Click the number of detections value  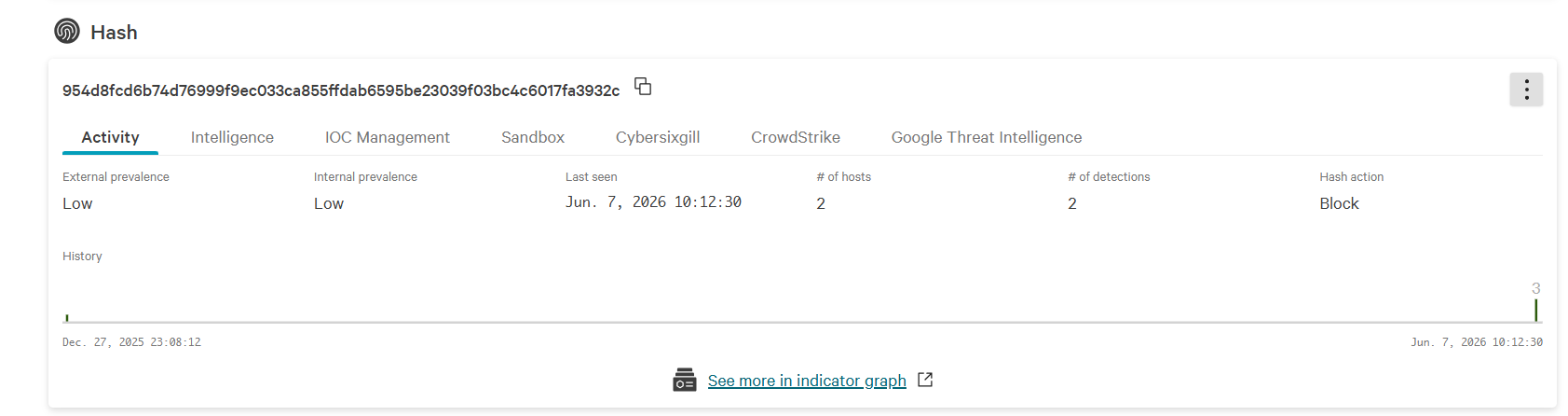coord(1072,203)
